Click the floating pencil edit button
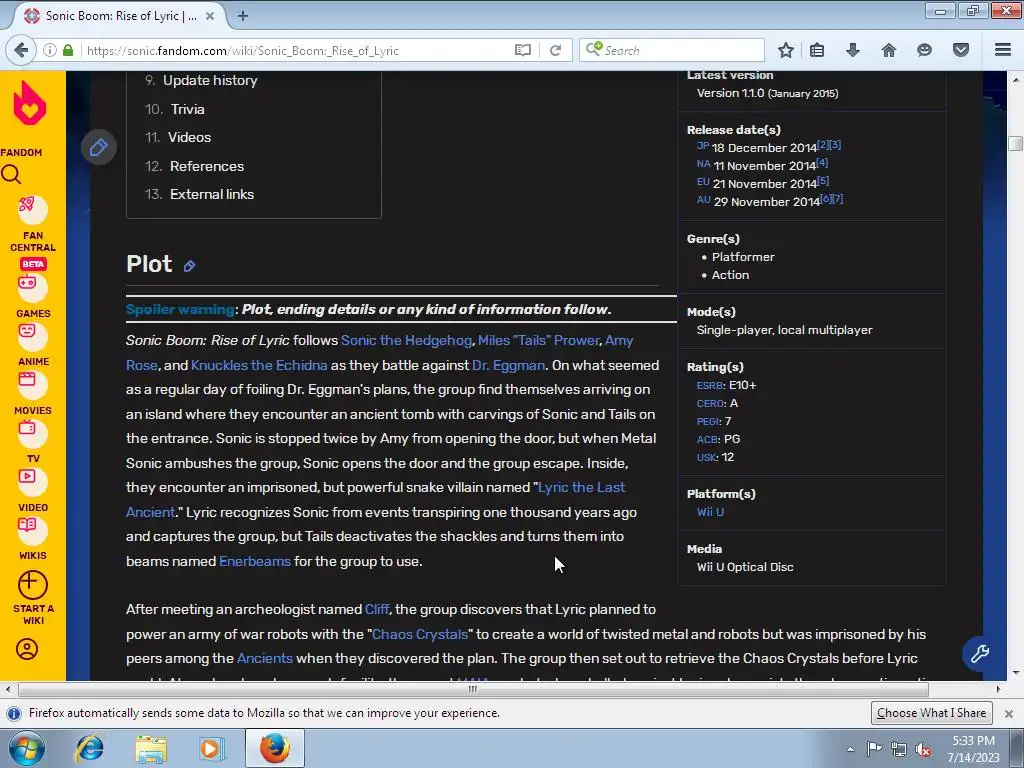Screen dimensions: 1024x768 coord(99,148)
